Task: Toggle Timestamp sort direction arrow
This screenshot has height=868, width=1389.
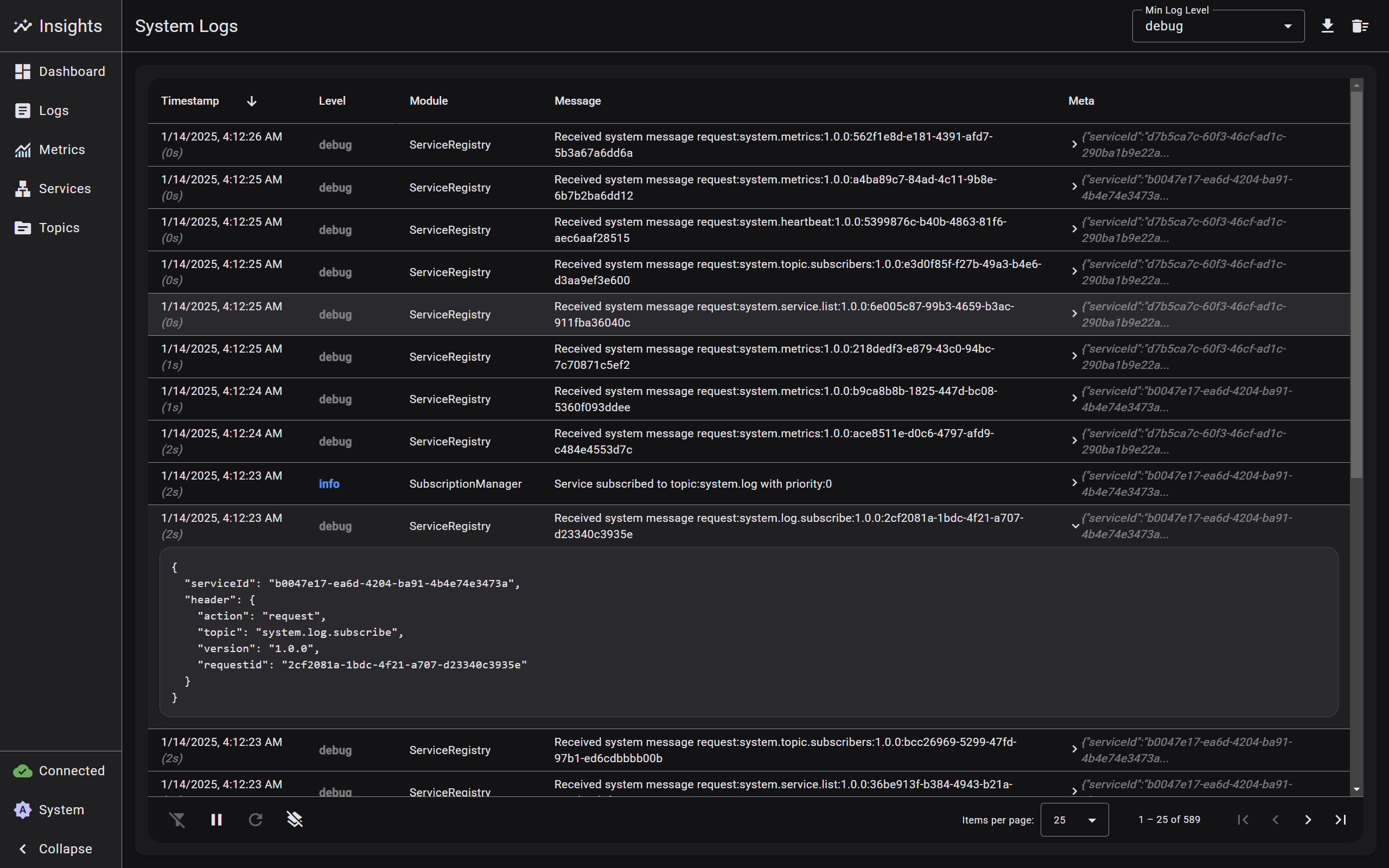Action: click(x=251, y=101)
